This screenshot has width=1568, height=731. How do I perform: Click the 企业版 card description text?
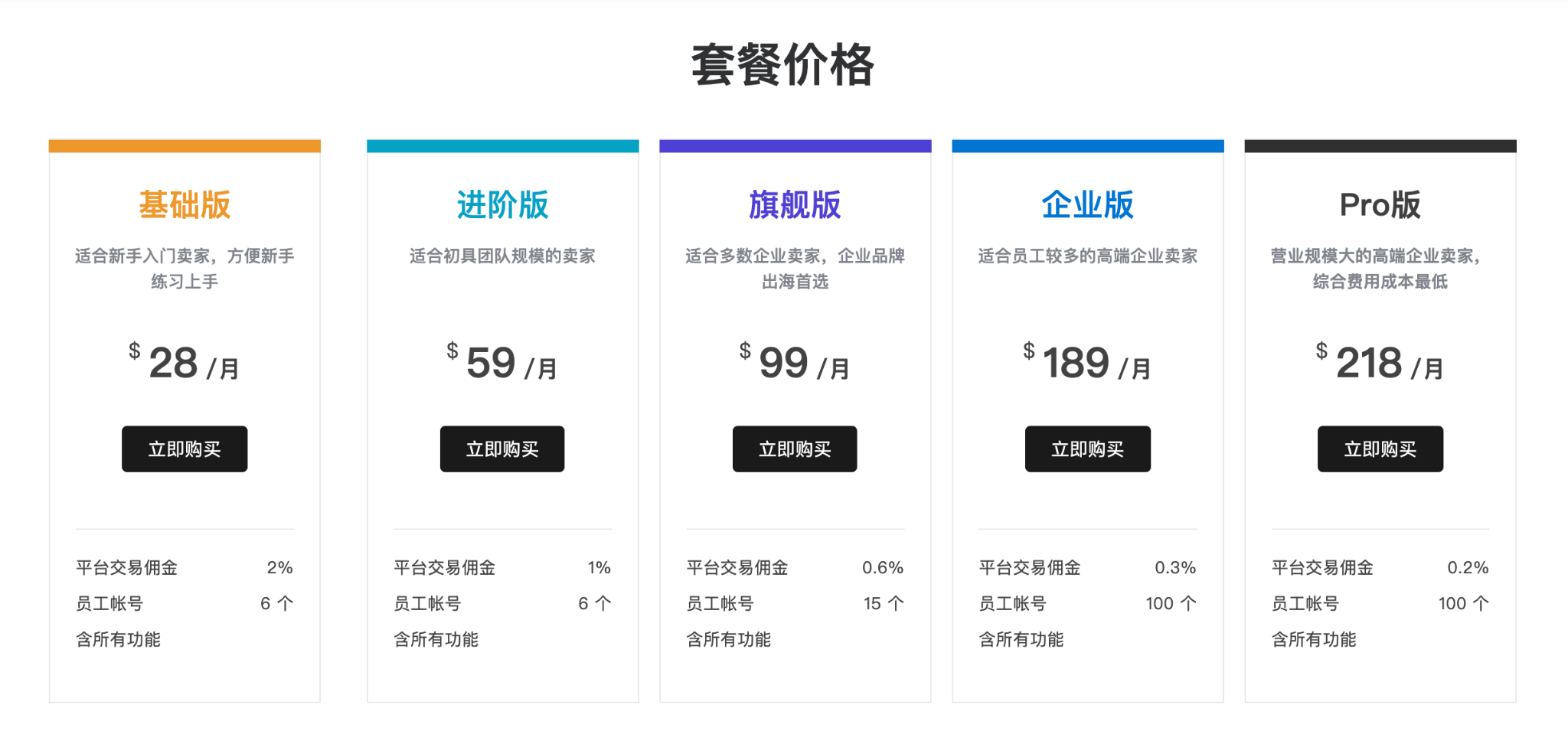(x=1087, y=255)
